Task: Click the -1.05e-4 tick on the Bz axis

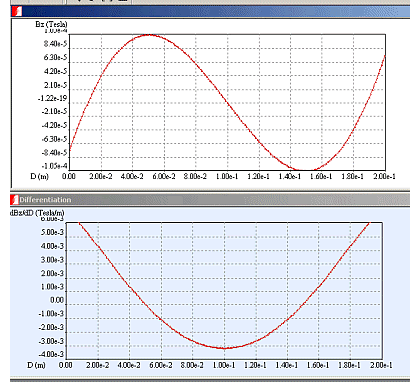Action: tap(54, 166)
